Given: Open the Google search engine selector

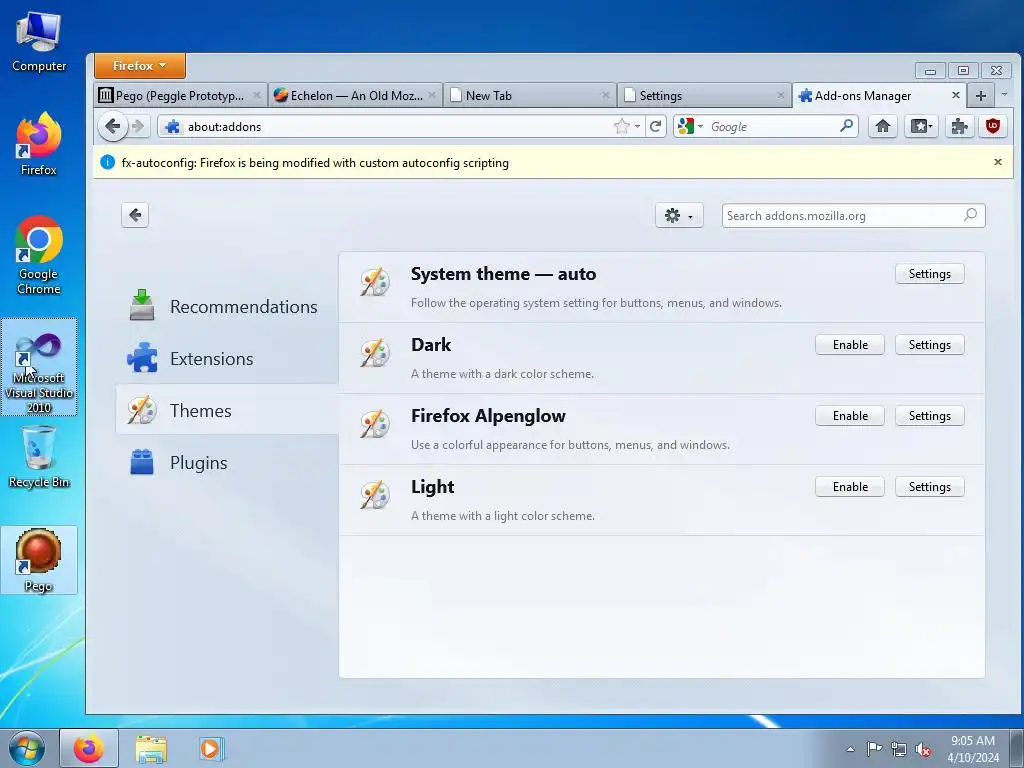Looking at the screenshot, I should (x=690, y=126).
